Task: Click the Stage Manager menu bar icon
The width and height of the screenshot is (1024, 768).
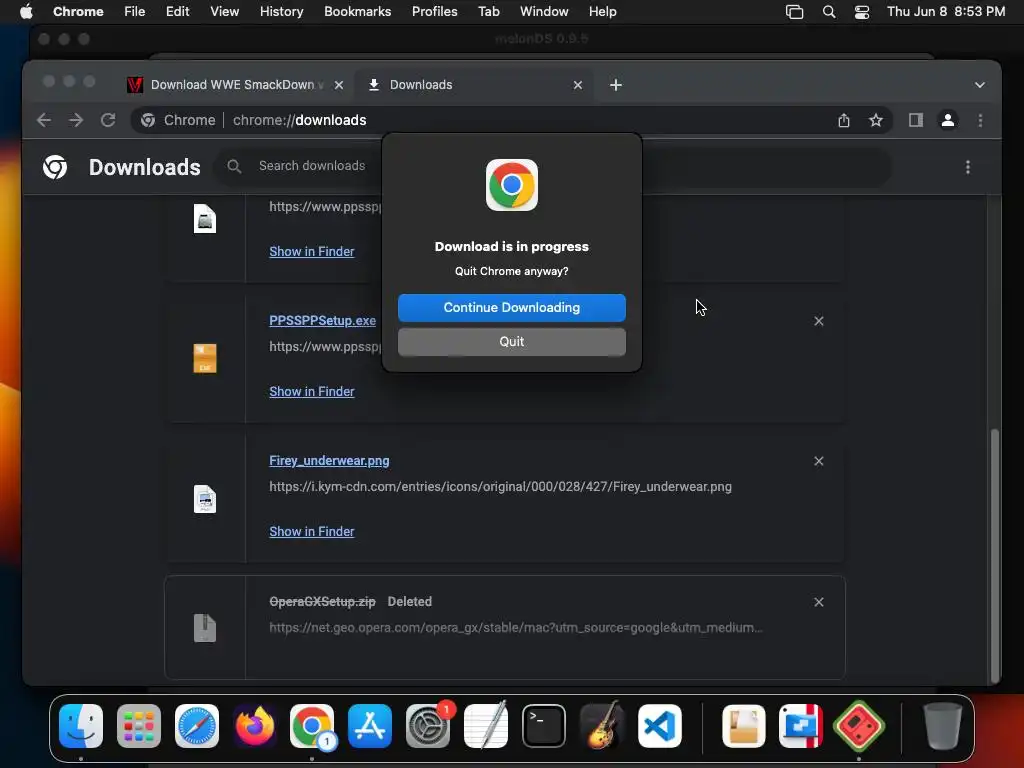Action: 794,12
